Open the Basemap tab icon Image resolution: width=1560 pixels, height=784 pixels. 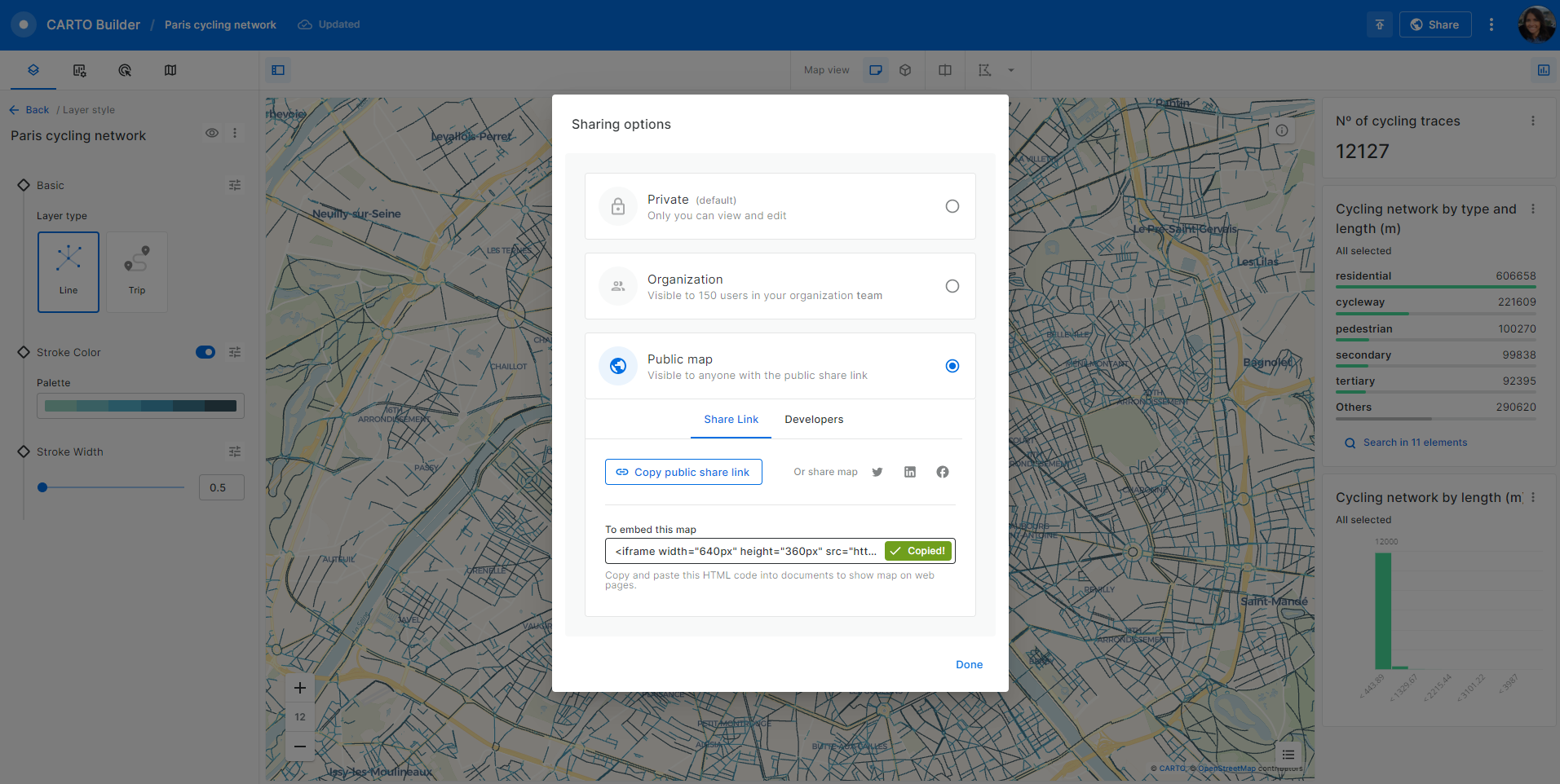click(x=170, y=70)
